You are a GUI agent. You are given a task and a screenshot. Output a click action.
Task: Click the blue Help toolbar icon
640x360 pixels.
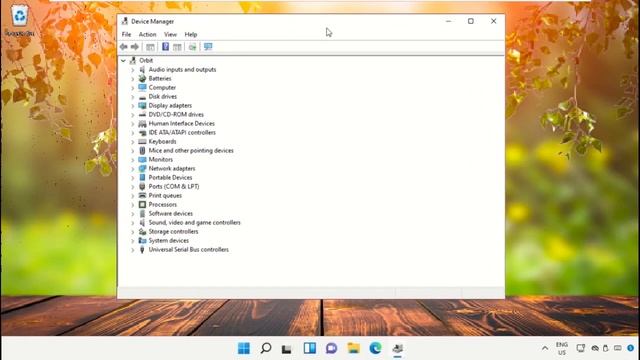[x=165, y=47]
